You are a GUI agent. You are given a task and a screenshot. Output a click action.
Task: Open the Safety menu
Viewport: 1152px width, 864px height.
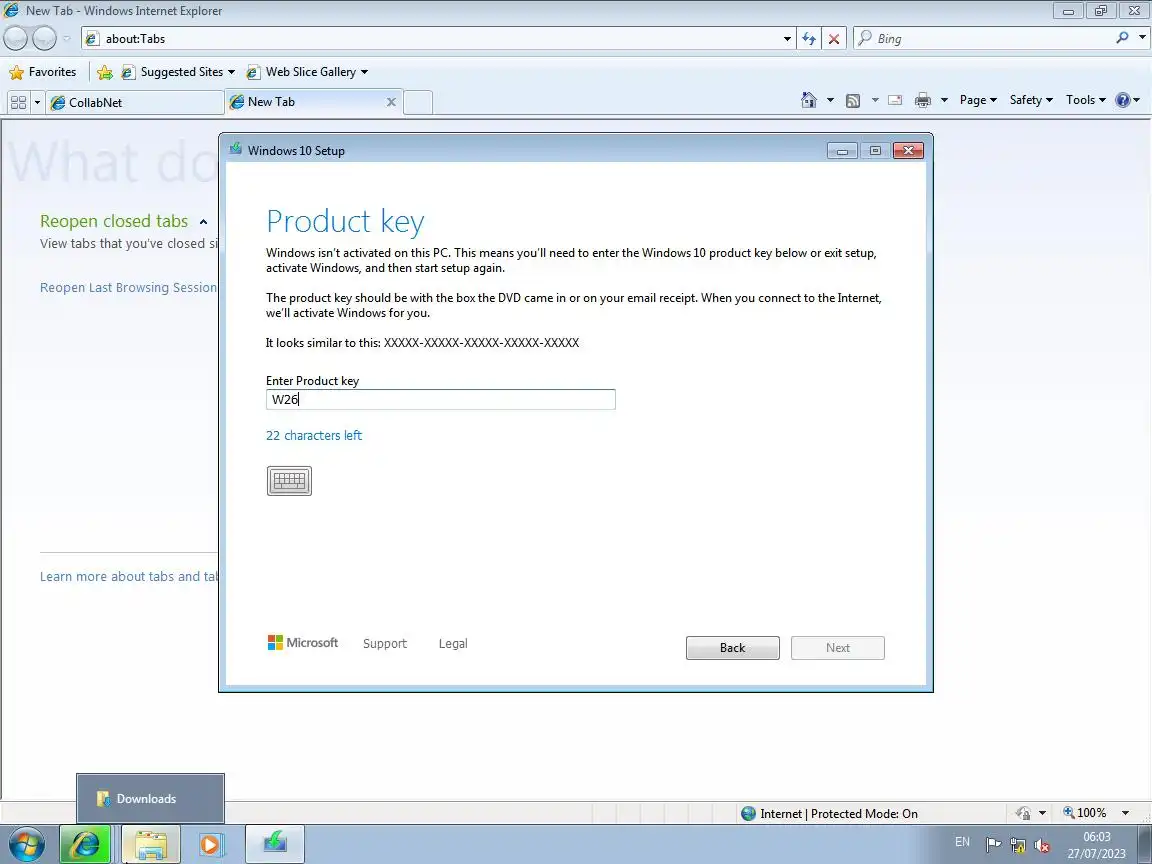click(1031, 100)
